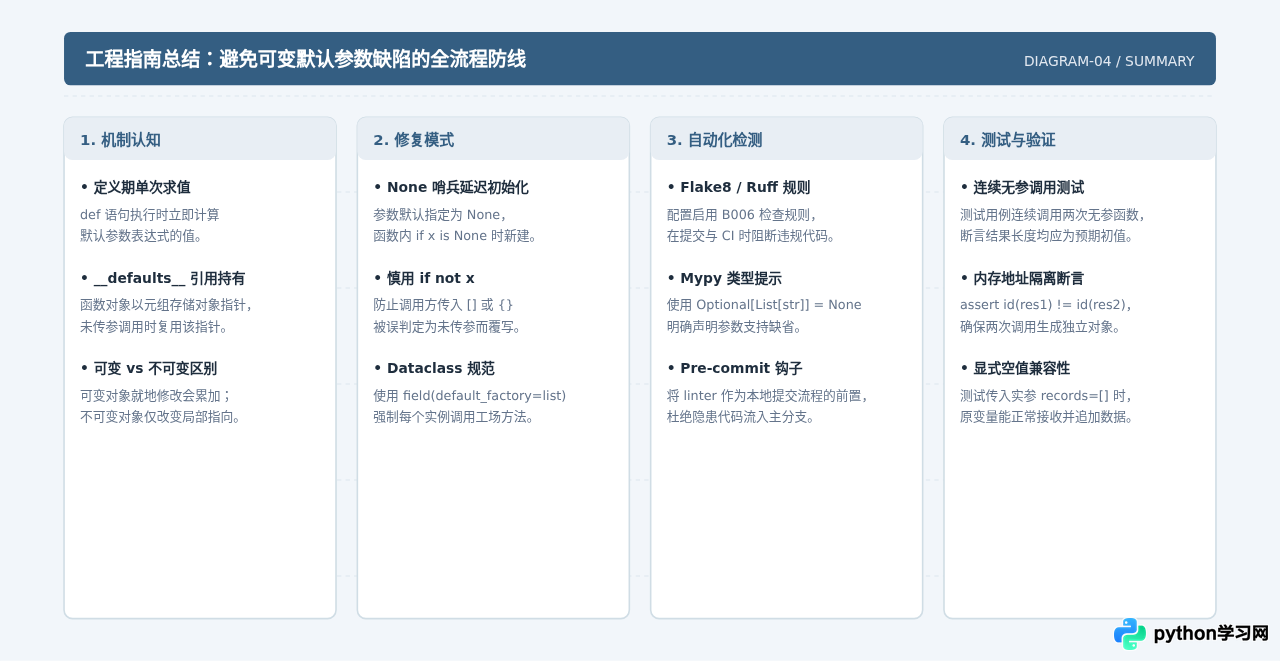Click the bullet 连续无参调用测试
The height and width of the screenshot is (662, 1280).
(x=1022, y=187)
